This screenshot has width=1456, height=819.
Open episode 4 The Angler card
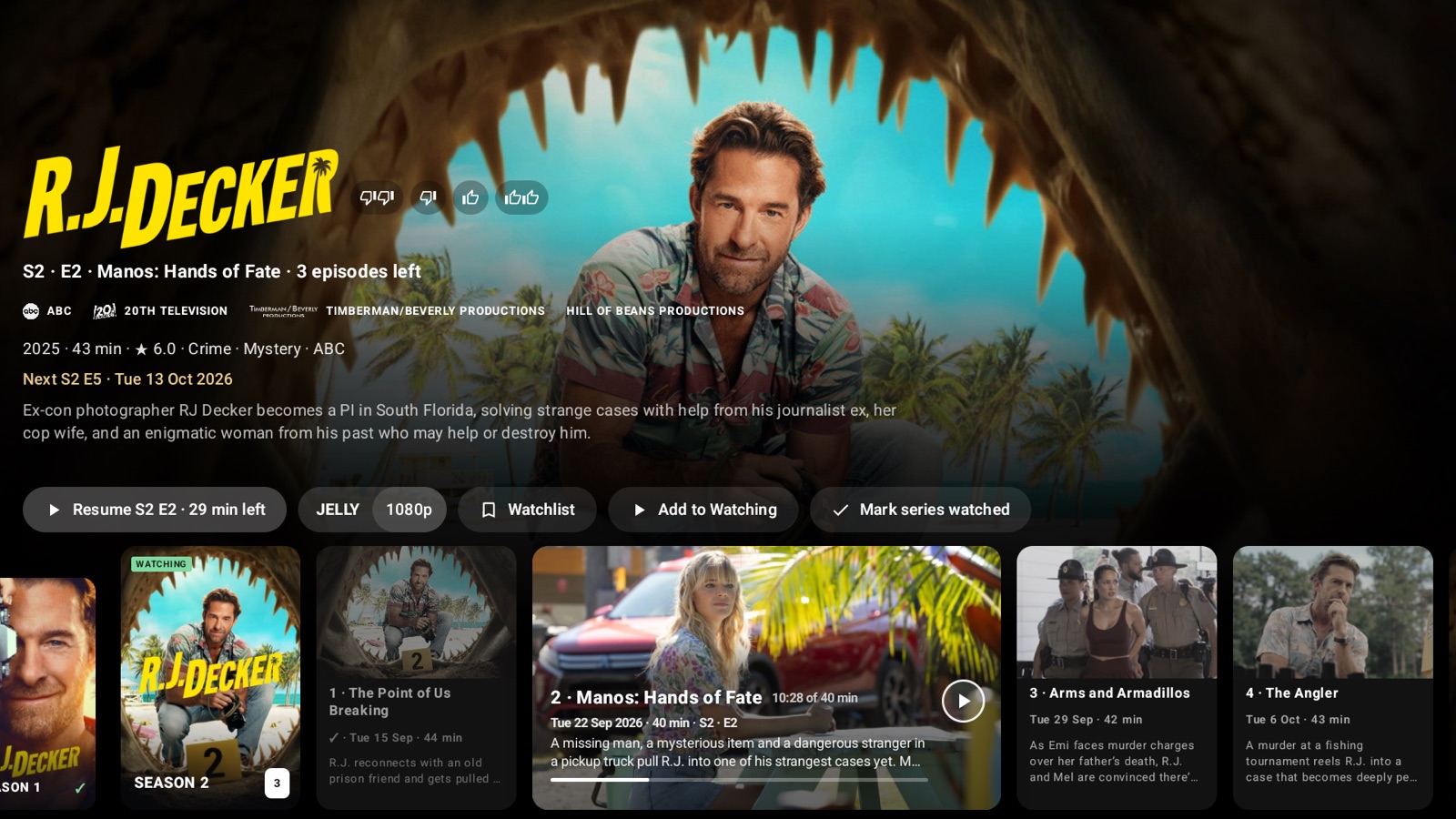coord(1333,678)
